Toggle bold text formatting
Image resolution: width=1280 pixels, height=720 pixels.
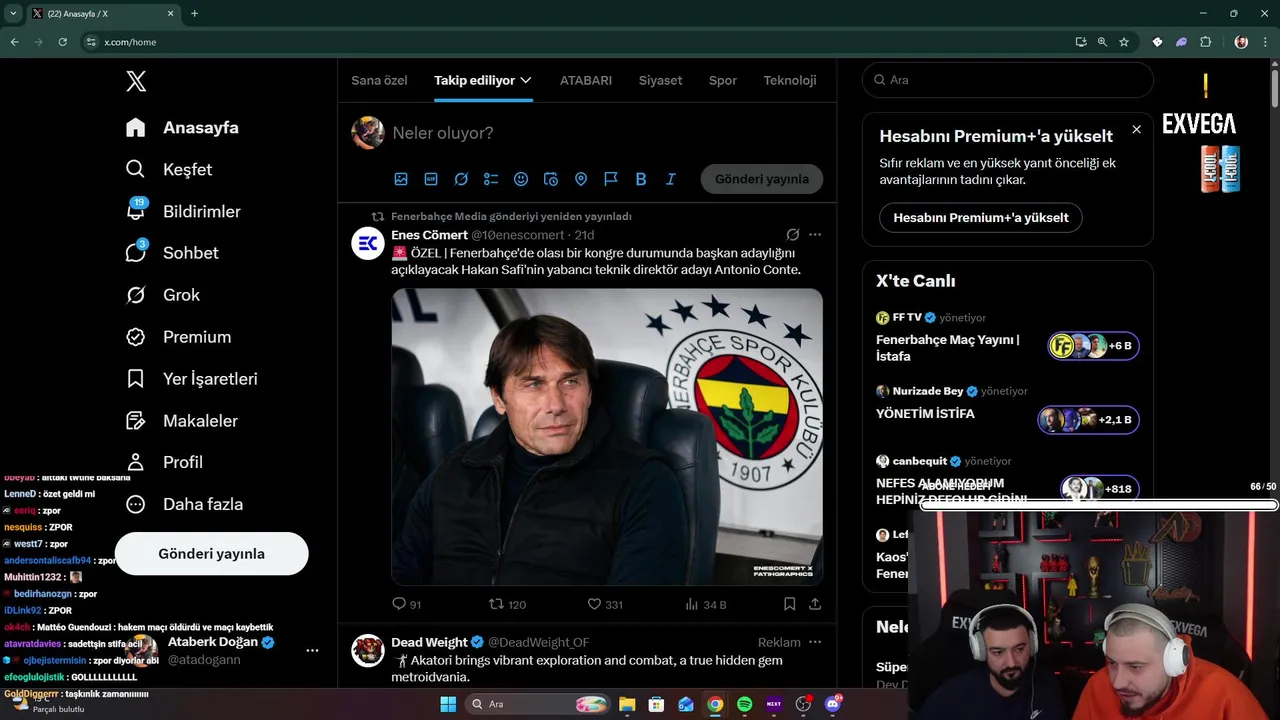click(x=641, y=179)
